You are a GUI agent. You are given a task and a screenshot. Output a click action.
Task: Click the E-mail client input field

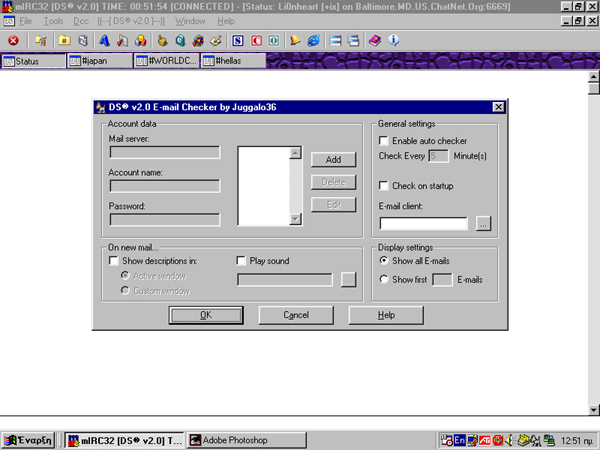point(424,223)
